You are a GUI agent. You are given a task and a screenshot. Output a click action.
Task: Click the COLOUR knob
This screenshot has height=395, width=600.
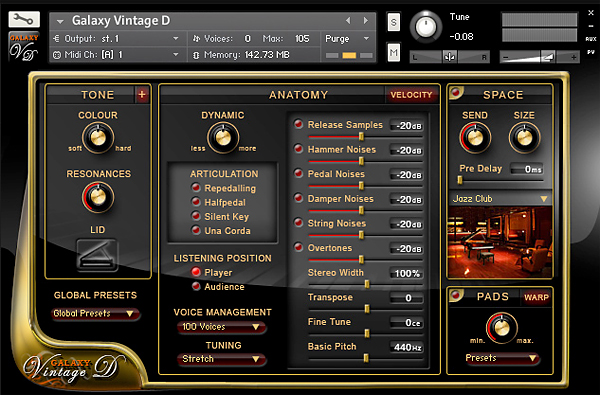pyautogui.click(x=98, y=138)
